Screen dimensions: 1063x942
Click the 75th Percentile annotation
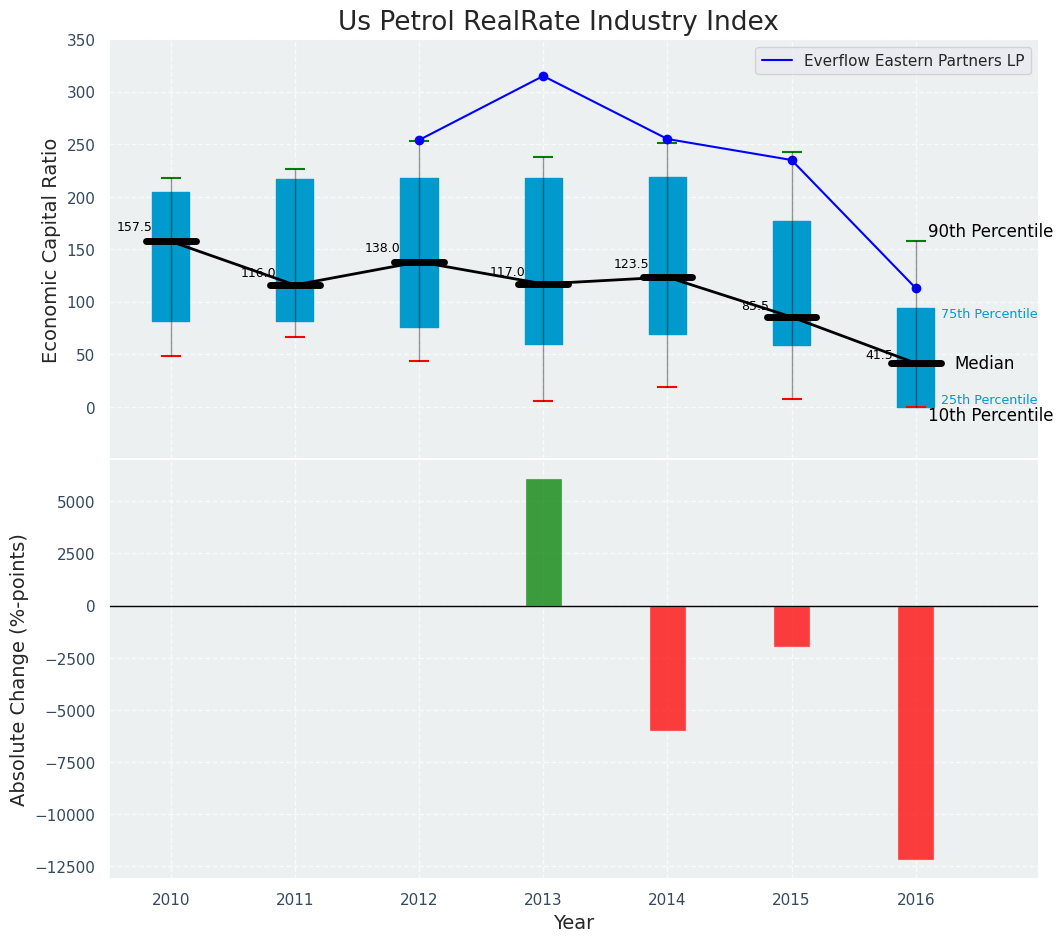(x=988, y=314)
